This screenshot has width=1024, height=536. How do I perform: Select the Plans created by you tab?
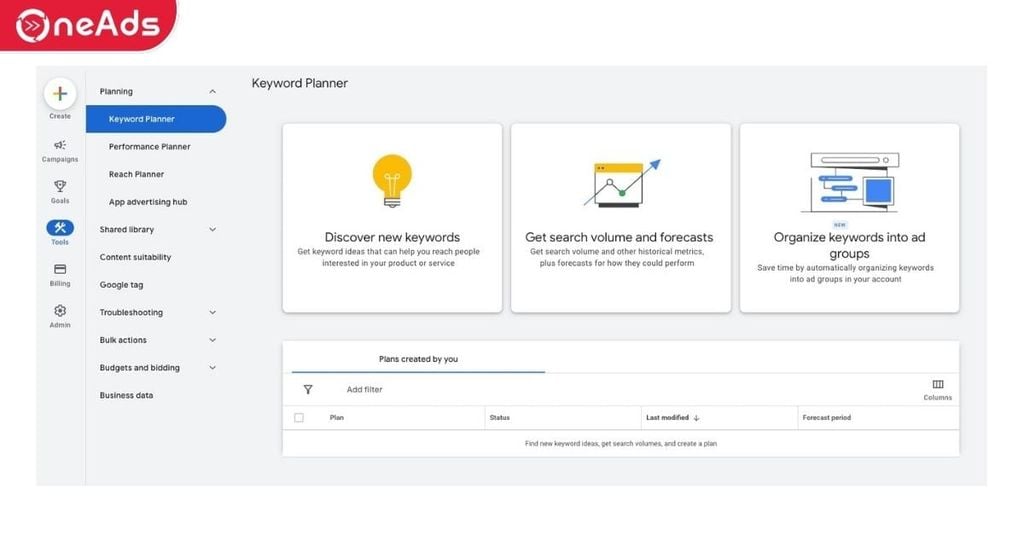pos(418,359)
